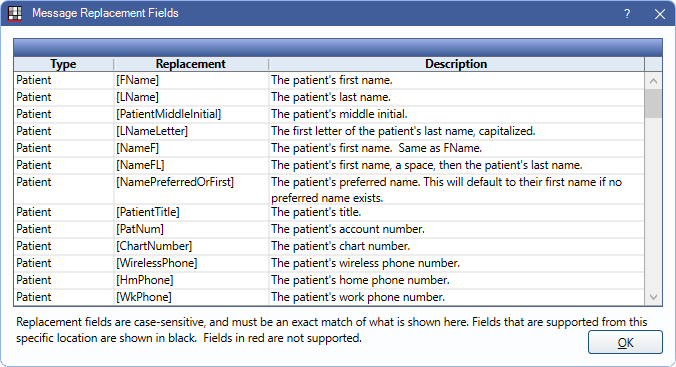Screen dimensions: 676x367
Task: Select the [WirelessPhone] row
Action: [329, 263]
